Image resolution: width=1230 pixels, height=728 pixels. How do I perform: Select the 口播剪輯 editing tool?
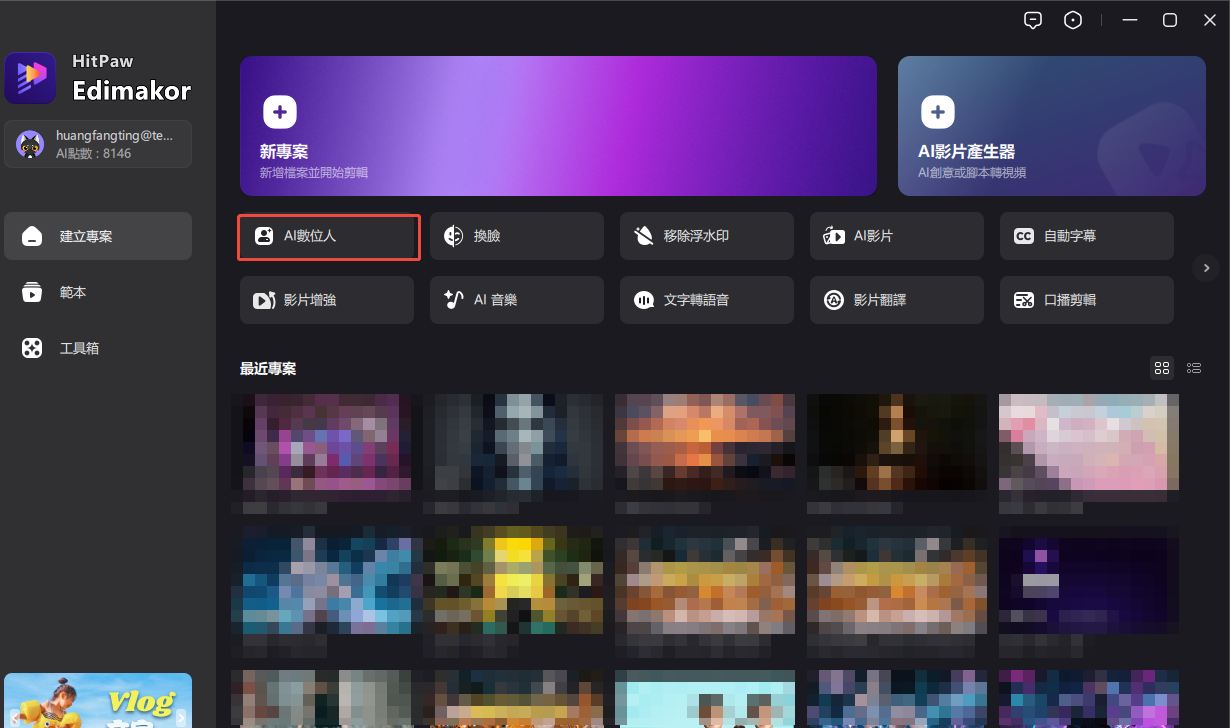tap(1086, 300)
